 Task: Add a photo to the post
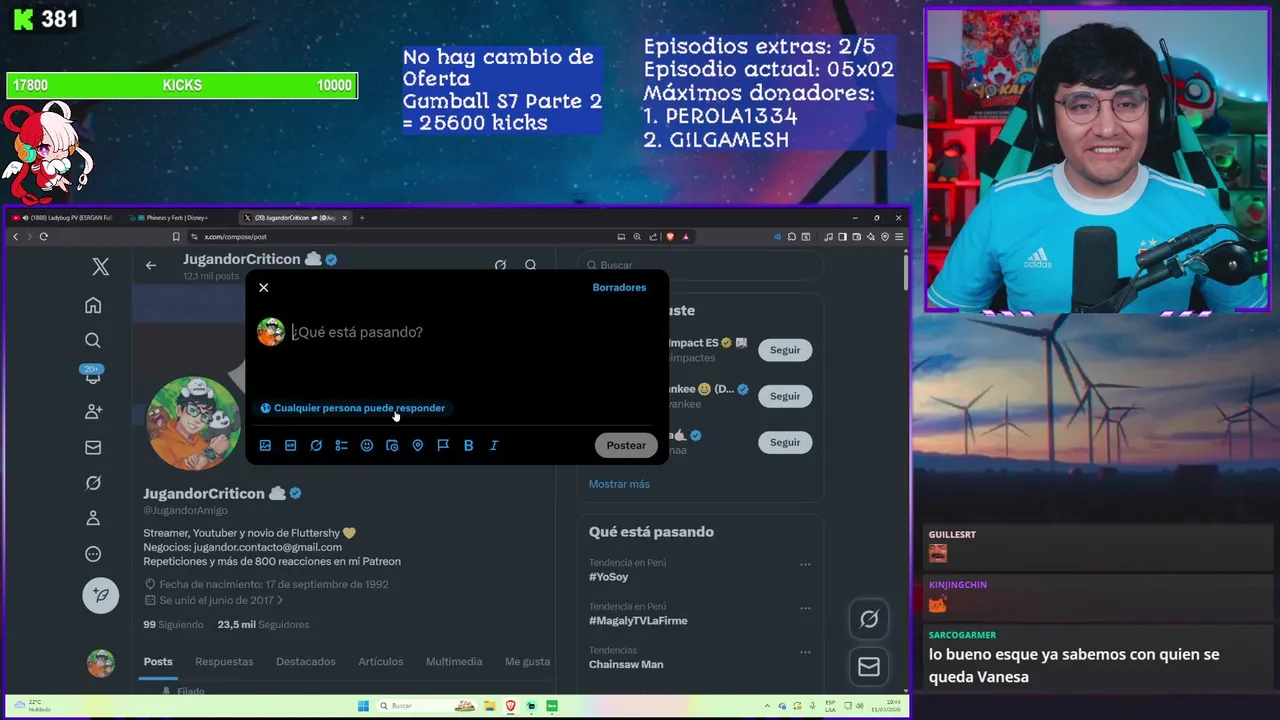click(x=265, y=445)
